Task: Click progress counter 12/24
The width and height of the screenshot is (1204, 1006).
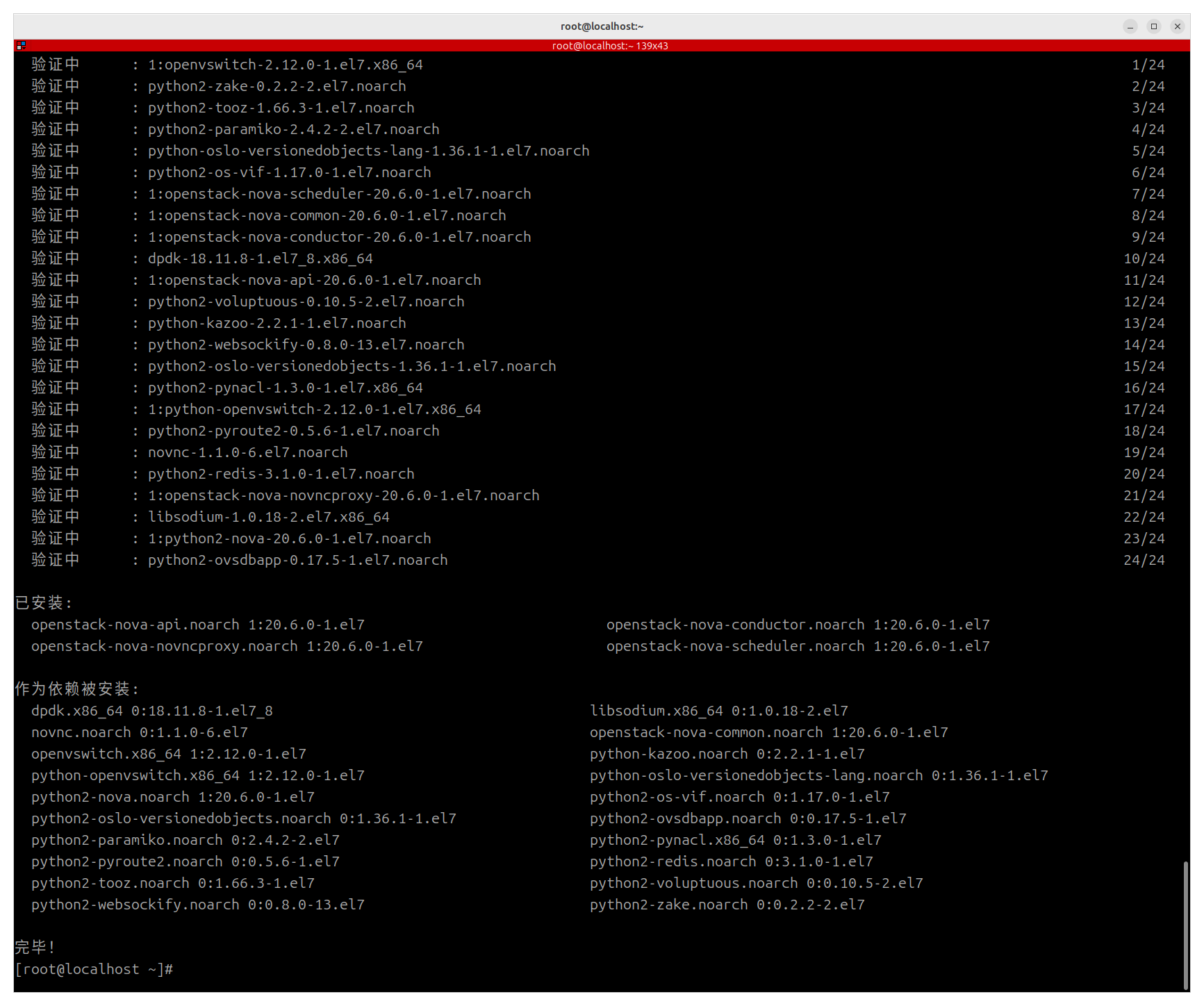Action: (x=1144, y=302)
